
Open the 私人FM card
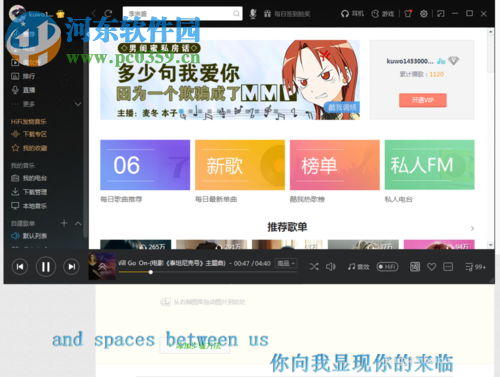[x=430, y=165]
